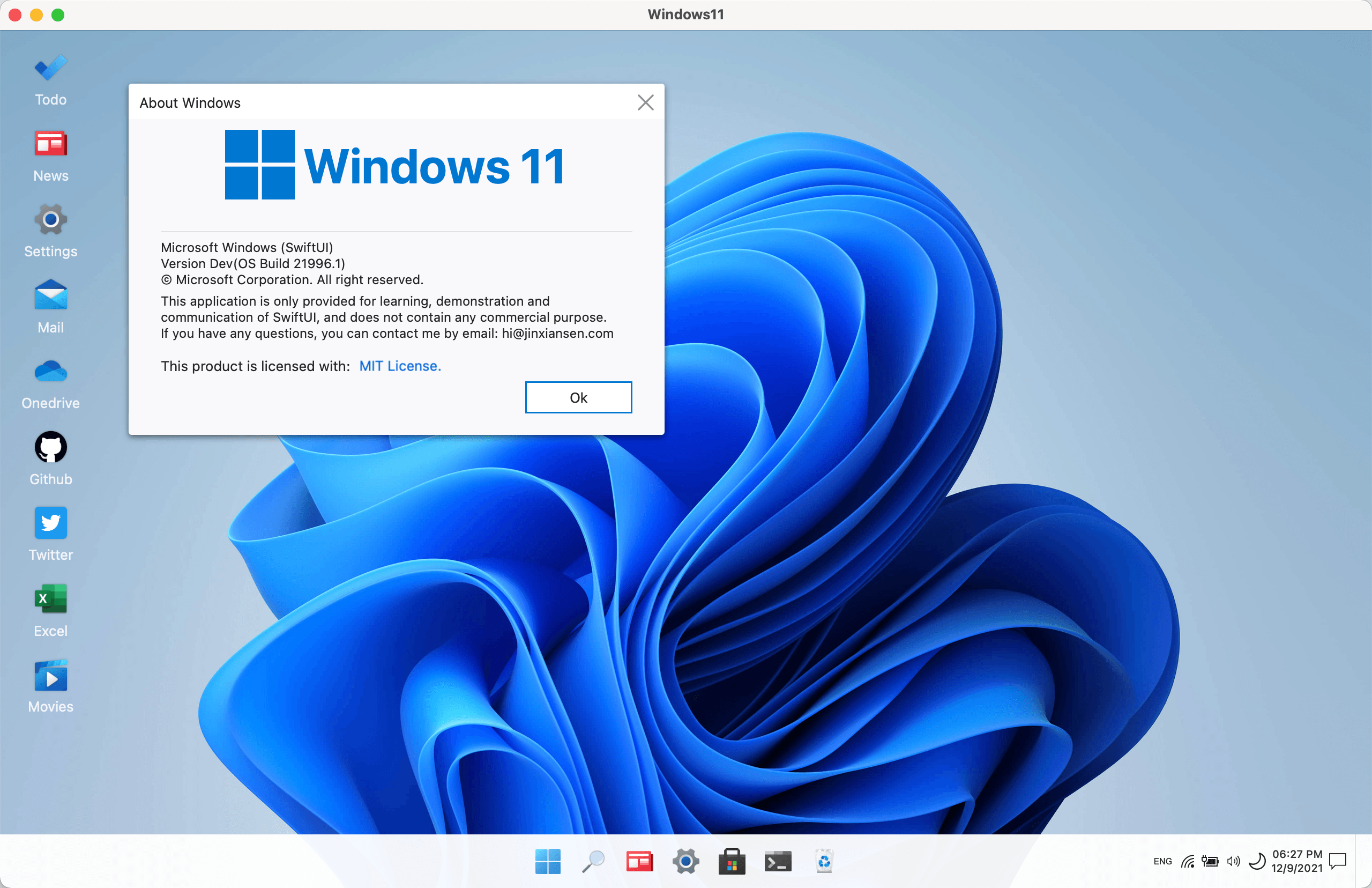The height and width of the screenshot is (888, 1372).
Task: Open Excel from the desktop sidebar
Action: click(50, 598)
